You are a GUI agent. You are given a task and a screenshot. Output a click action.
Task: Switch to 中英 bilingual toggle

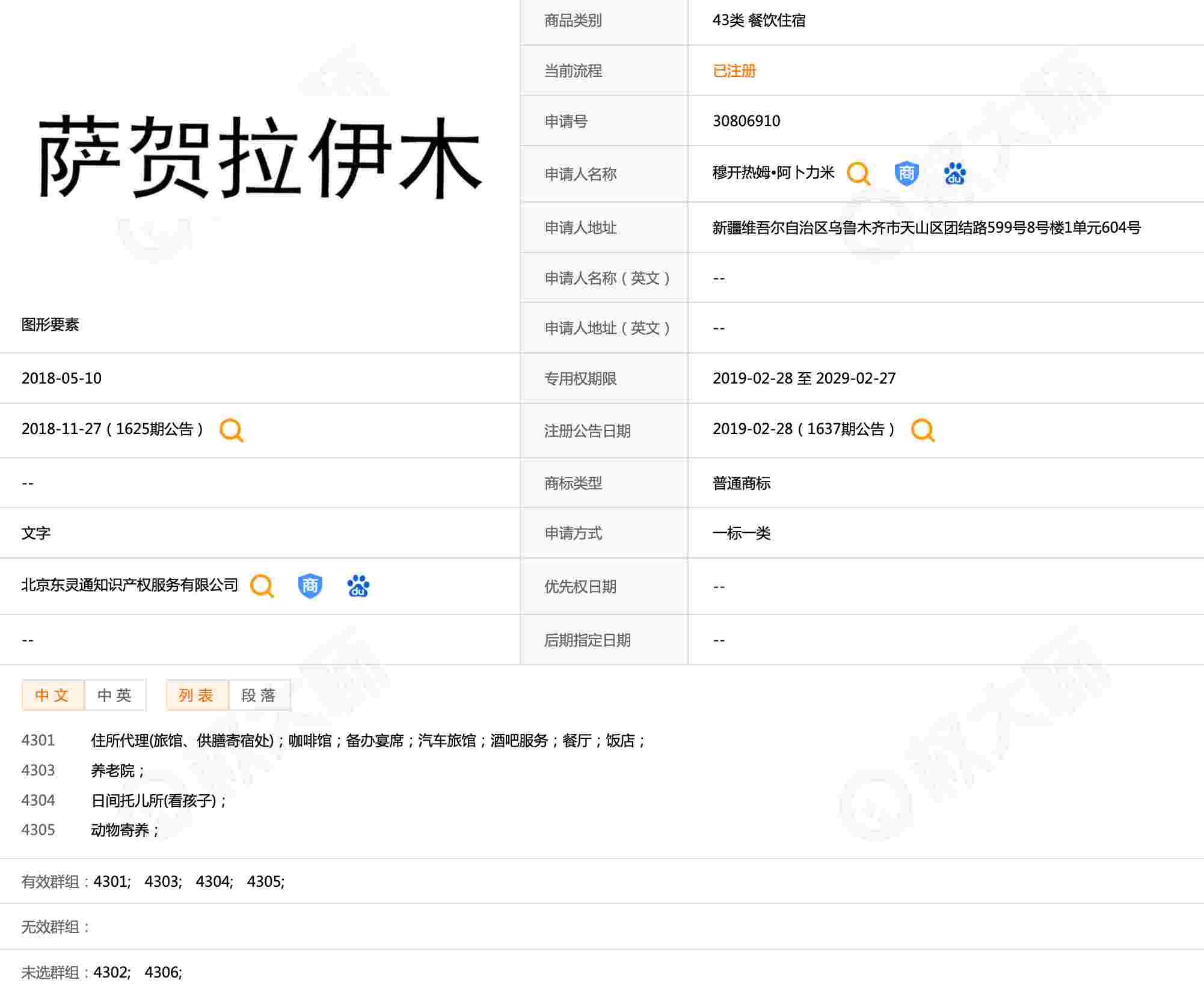pyautogui.click(x=115, y=696)
